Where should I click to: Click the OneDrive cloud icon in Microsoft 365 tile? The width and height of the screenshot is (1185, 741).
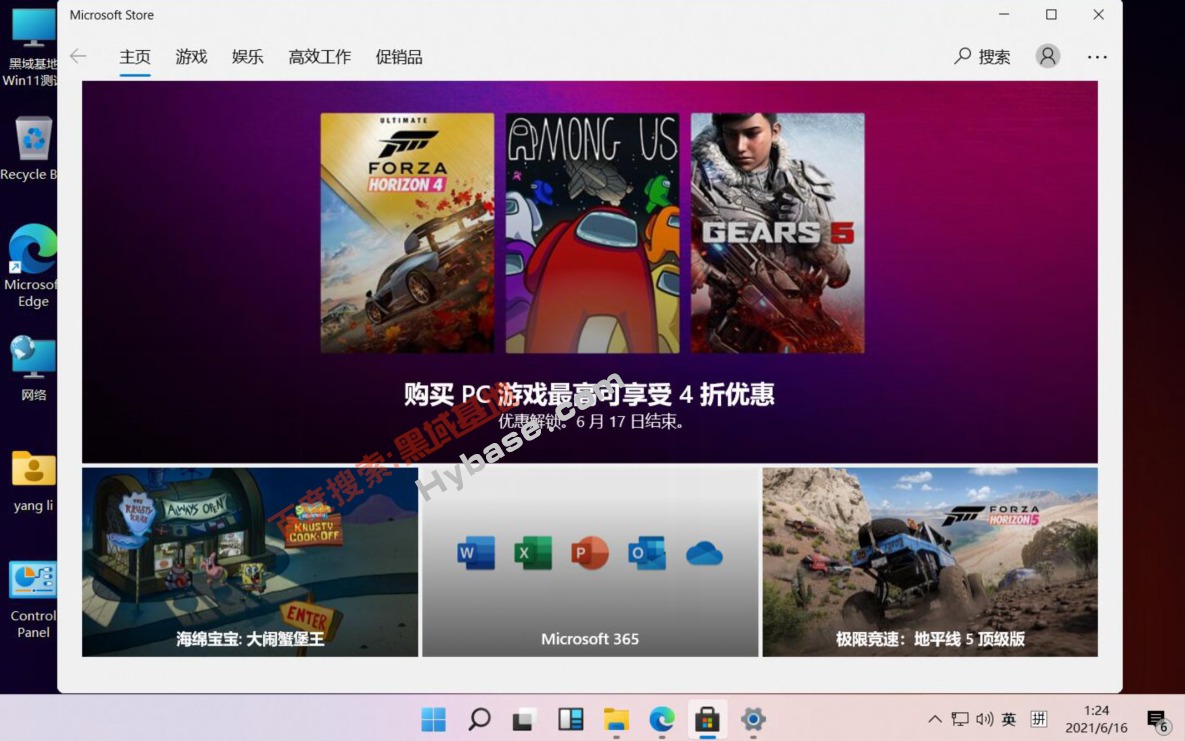click(x=704, y=554)
